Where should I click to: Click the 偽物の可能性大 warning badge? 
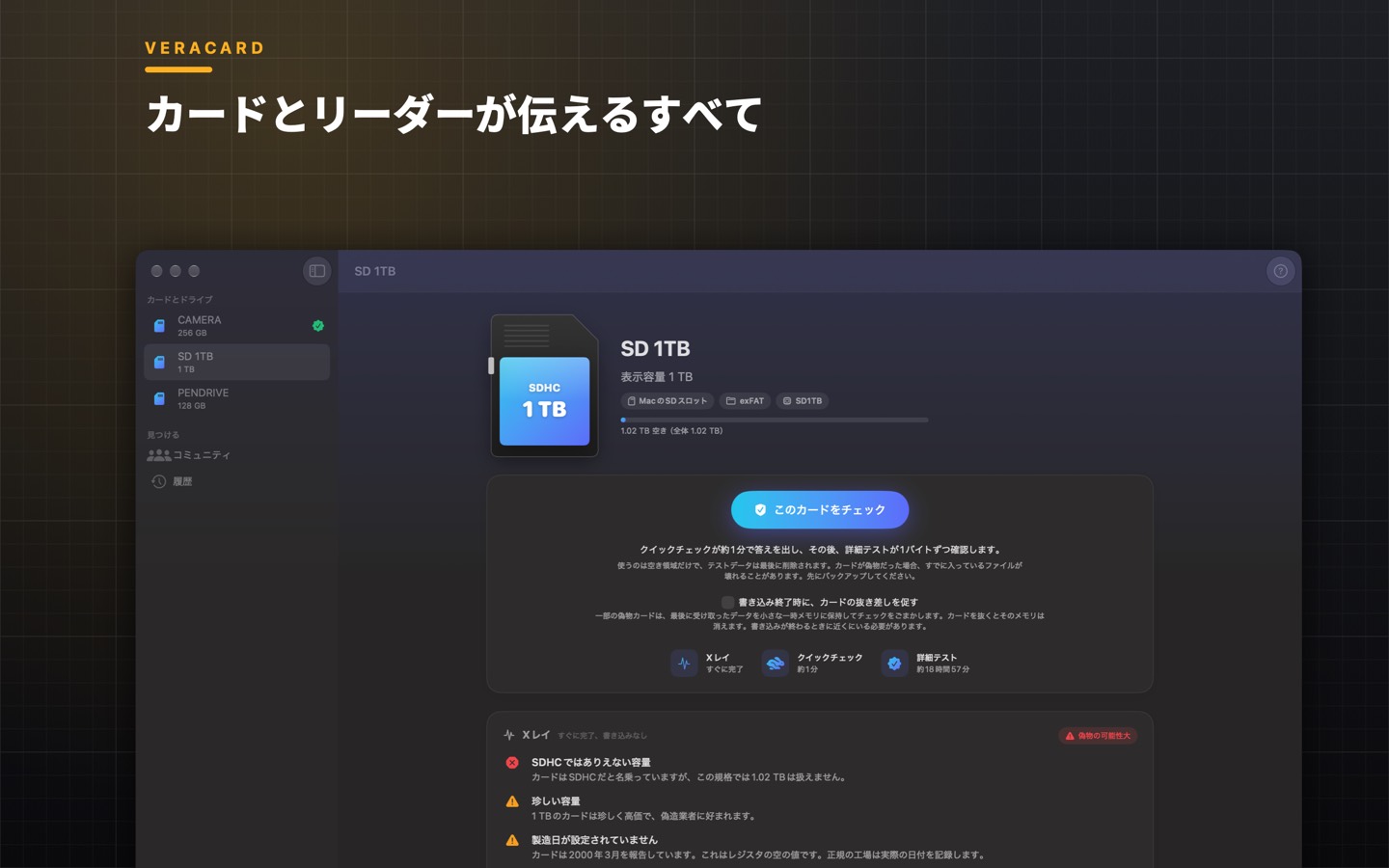(x=1098, y=736)
